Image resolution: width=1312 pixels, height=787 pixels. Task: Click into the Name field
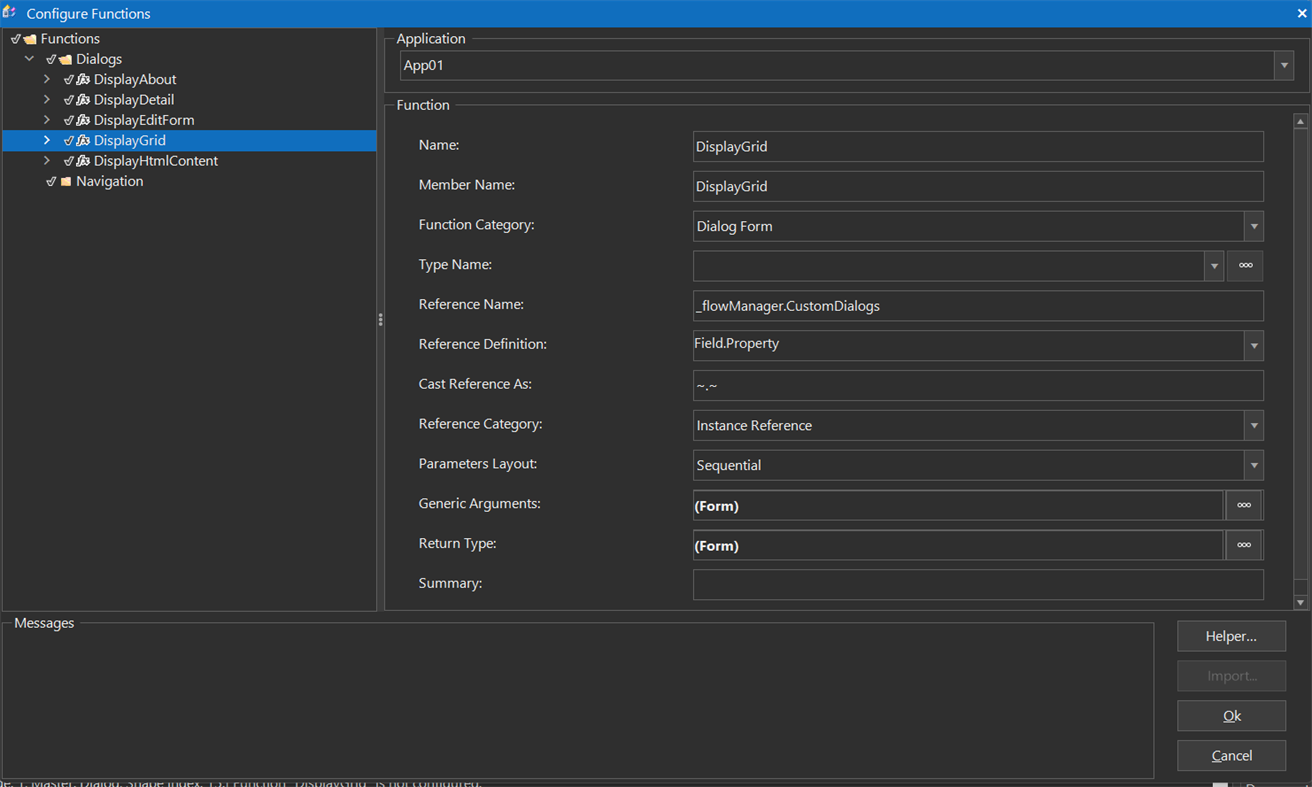click(x=978, y=147)
